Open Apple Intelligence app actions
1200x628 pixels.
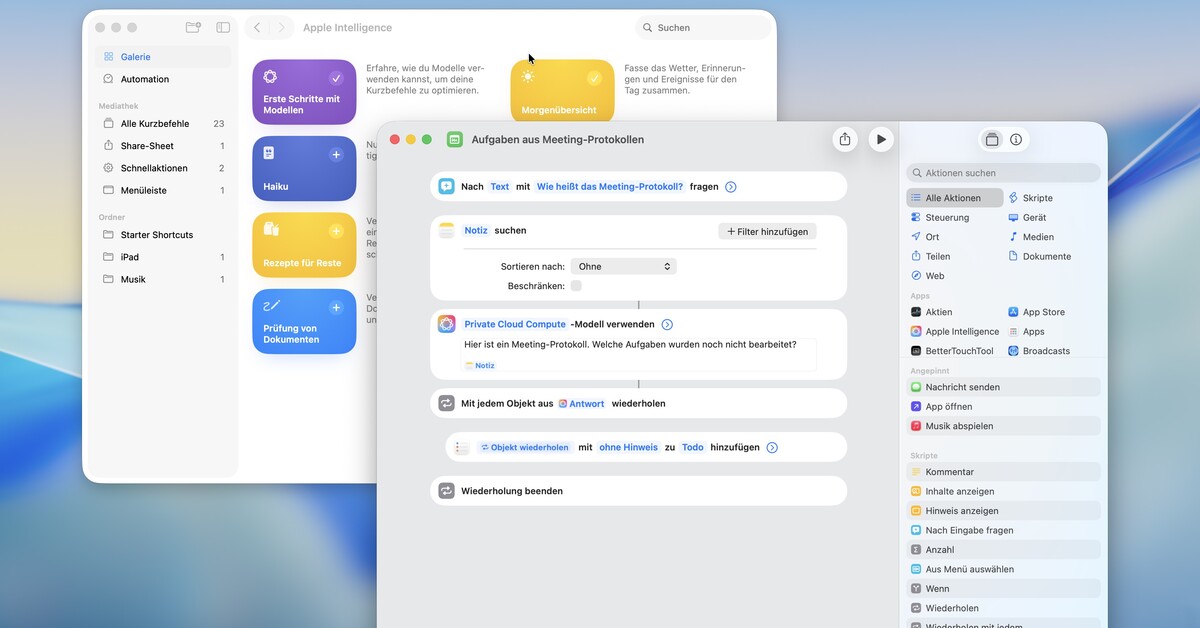click(955, 332)
